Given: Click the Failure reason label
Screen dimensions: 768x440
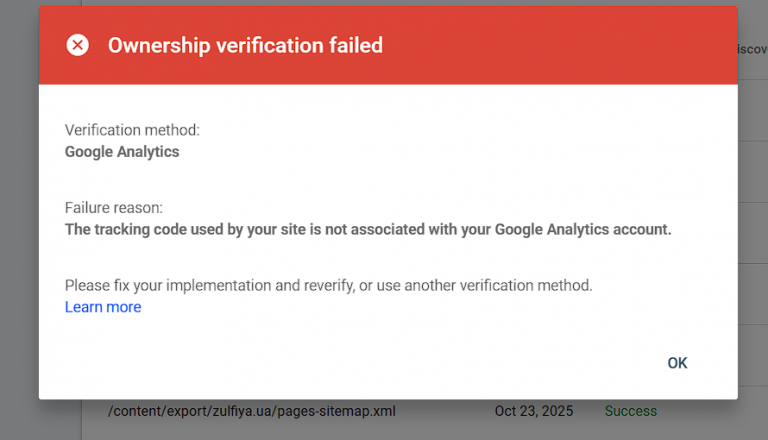Looking at the screenshot, I should 113,208.
